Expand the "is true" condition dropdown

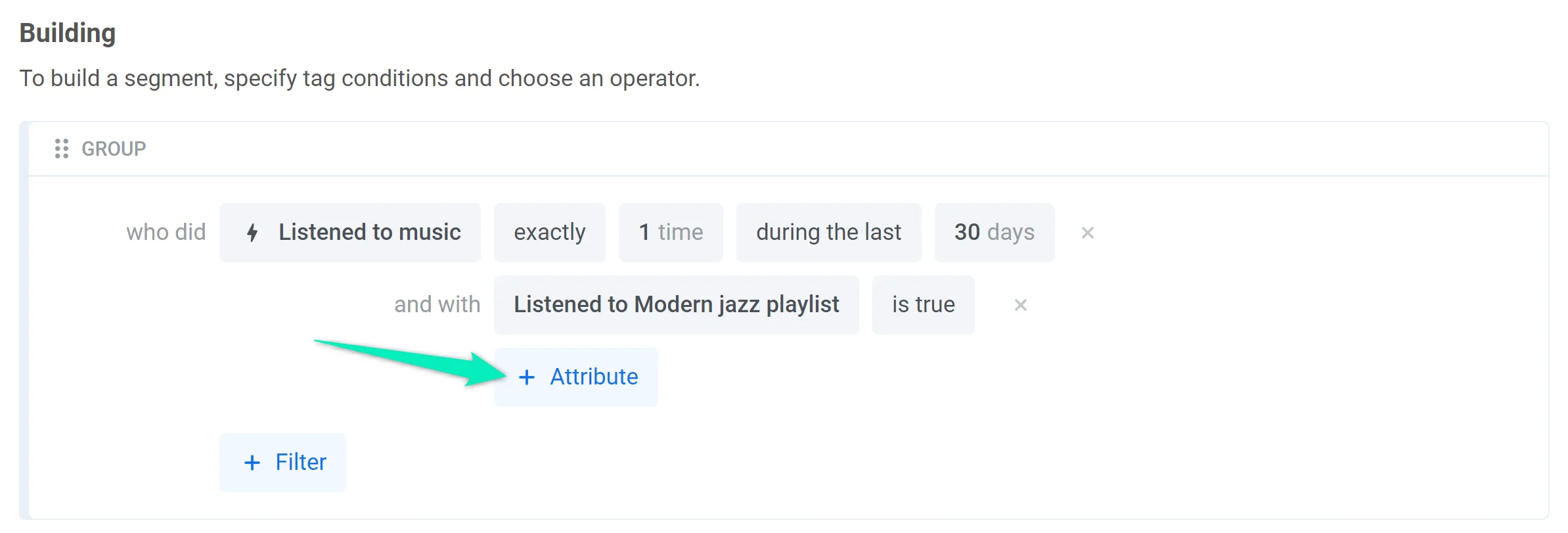click(923, 305)
